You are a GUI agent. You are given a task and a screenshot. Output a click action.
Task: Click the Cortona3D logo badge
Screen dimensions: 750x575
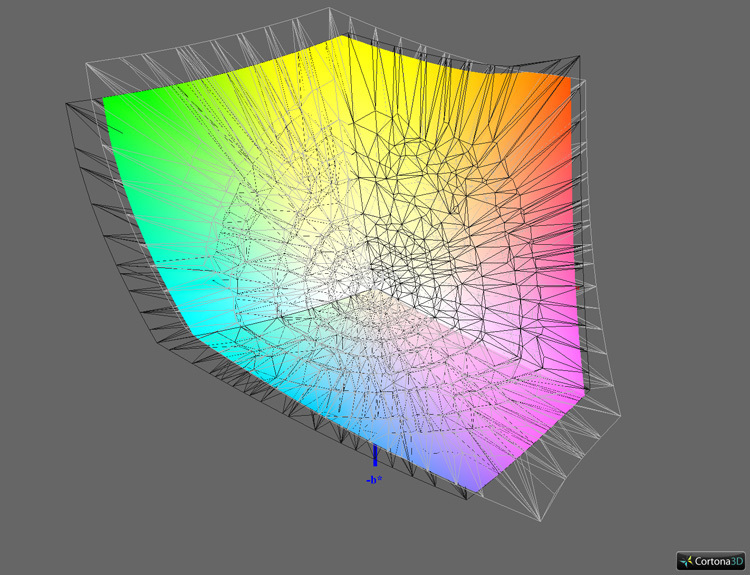pyautogui.click(x=711, y=561)
